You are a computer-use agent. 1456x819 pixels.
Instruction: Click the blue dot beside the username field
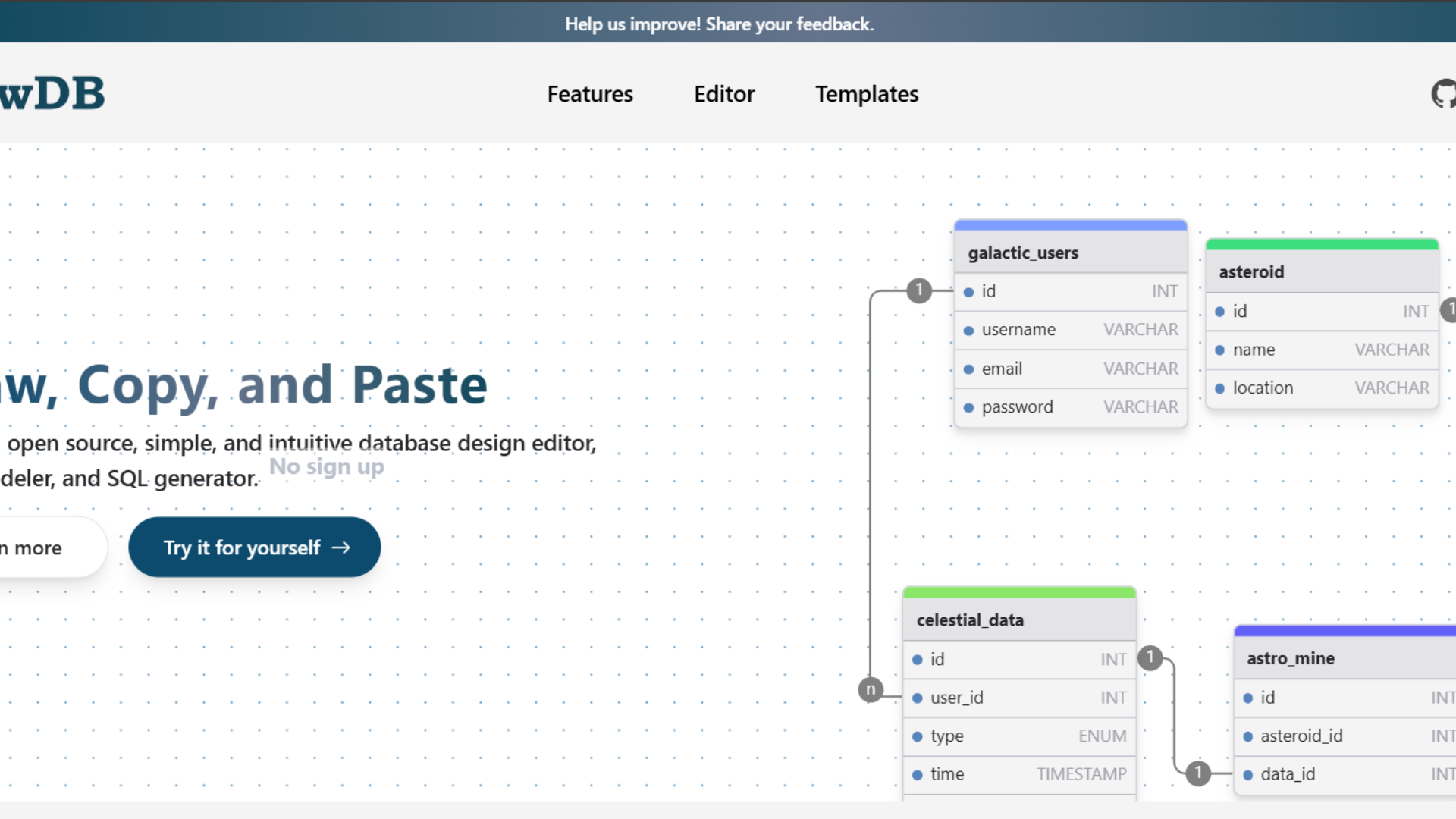pyautogui.click(x=968, y=330)
